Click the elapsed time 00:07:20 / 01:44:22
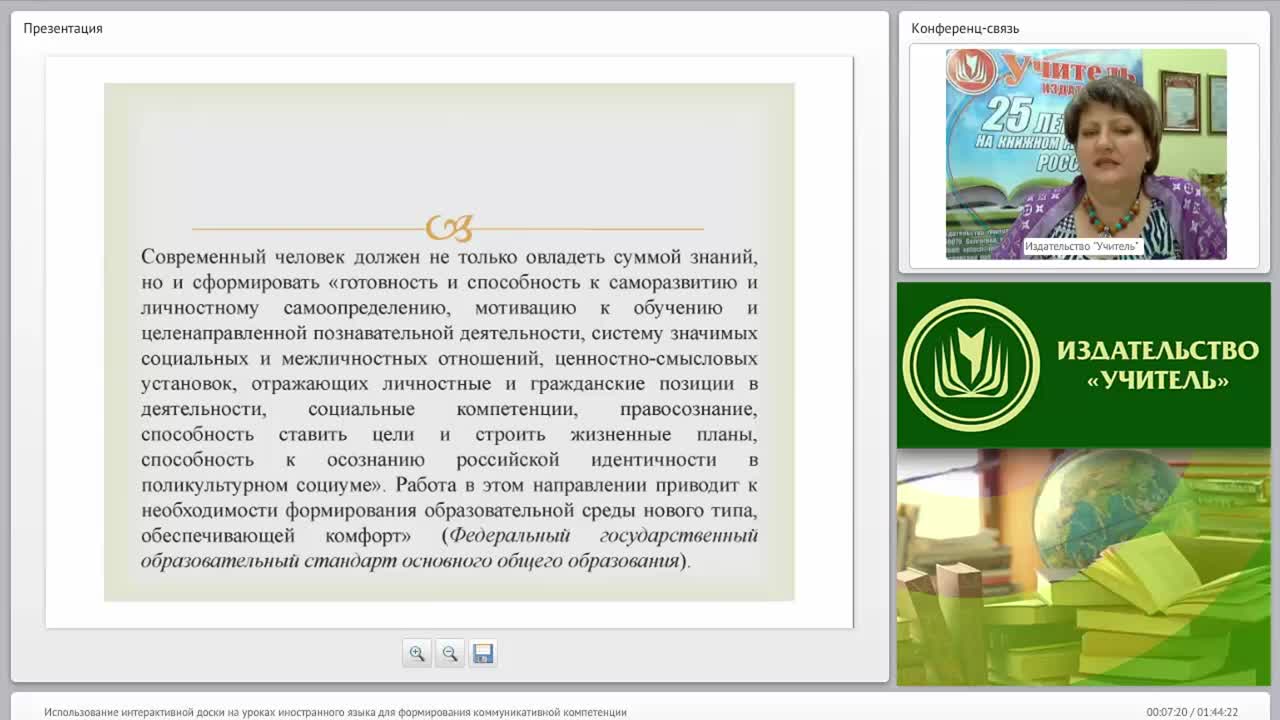 [1192, 712]
